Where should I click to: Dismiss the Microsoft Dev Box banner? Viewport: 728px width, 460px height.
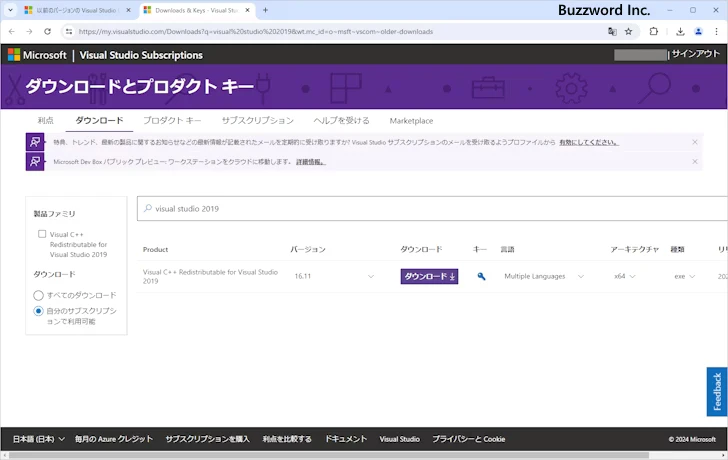tap(695, 162)
